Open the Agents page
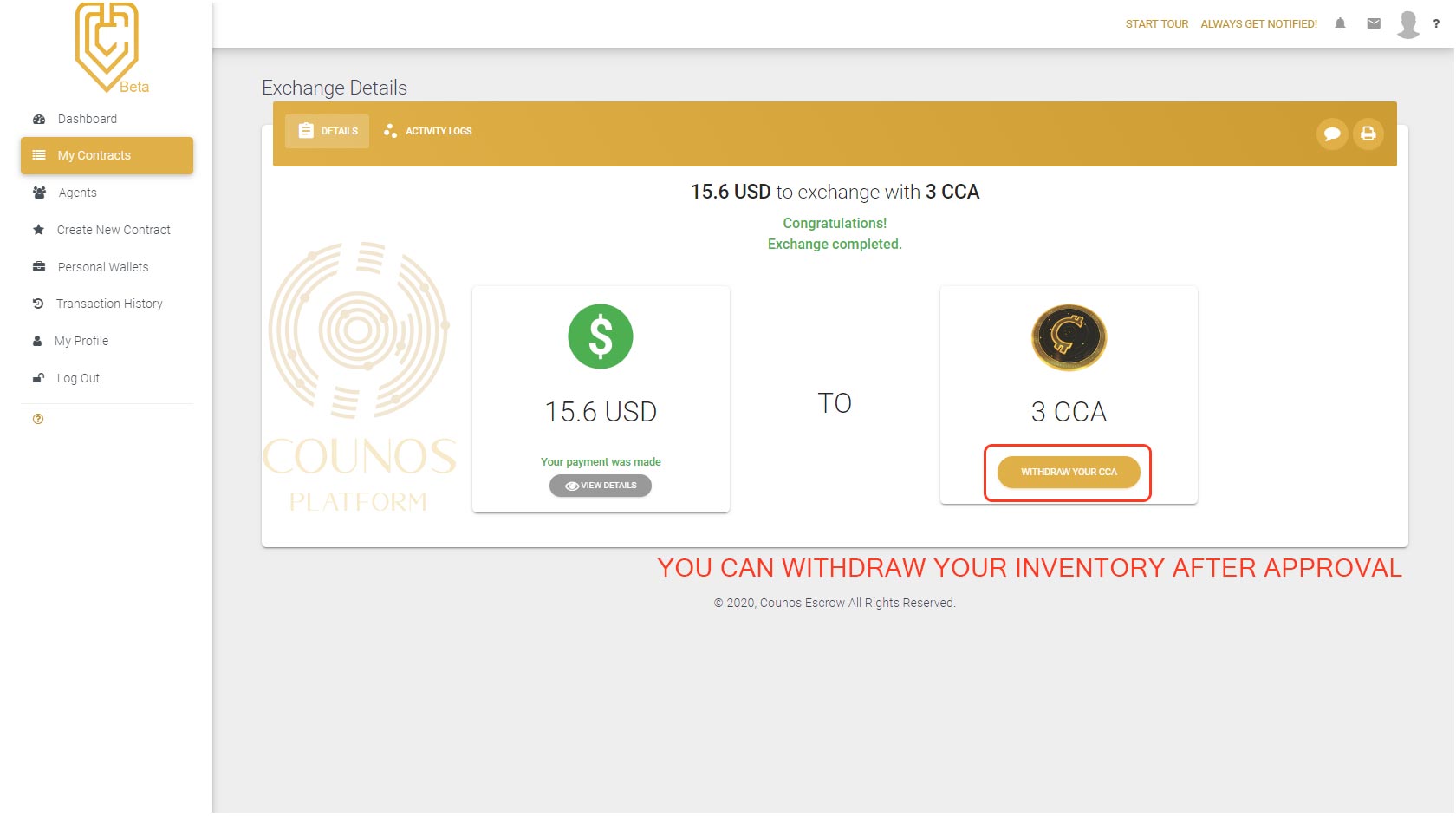 [77, 193]
